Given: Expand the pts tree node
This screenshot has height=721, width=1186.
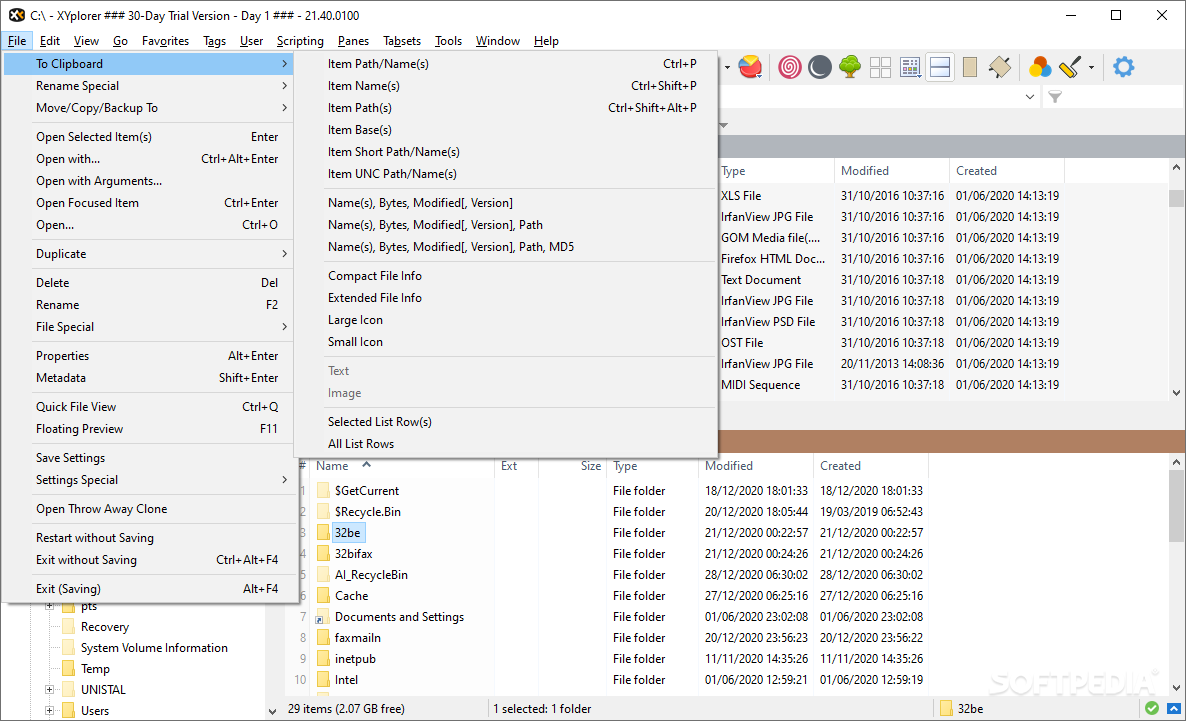Looking at the screenshot, I should click(x=49, y=606).
